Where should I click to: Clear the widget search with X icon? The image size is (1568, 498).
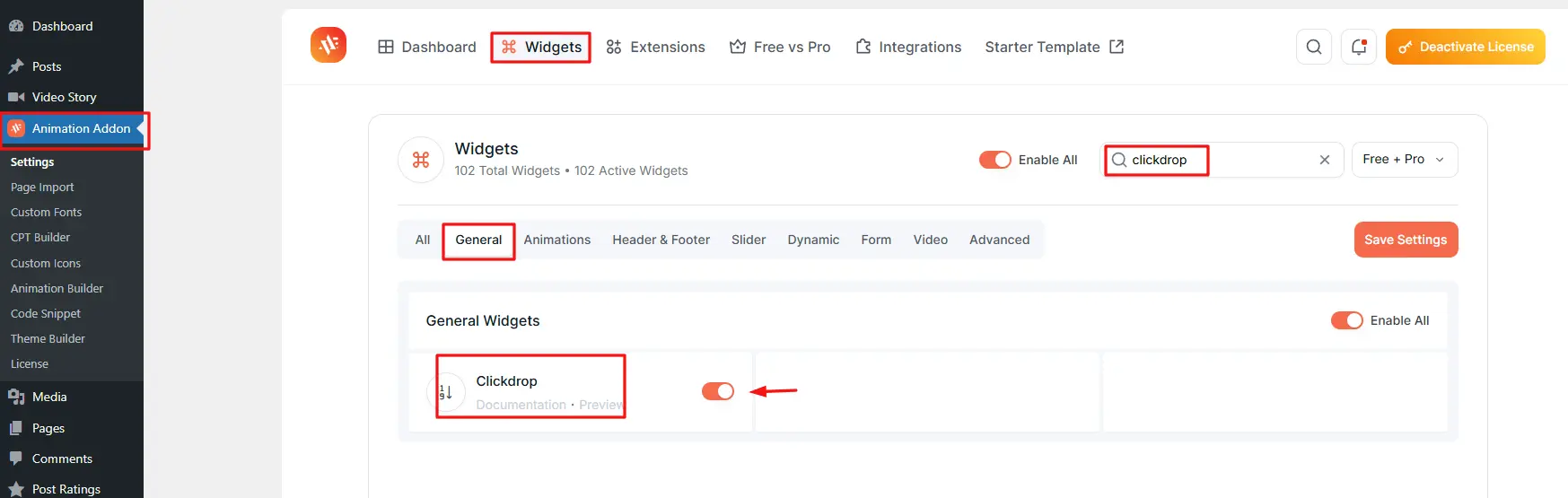coord(1324,160)
